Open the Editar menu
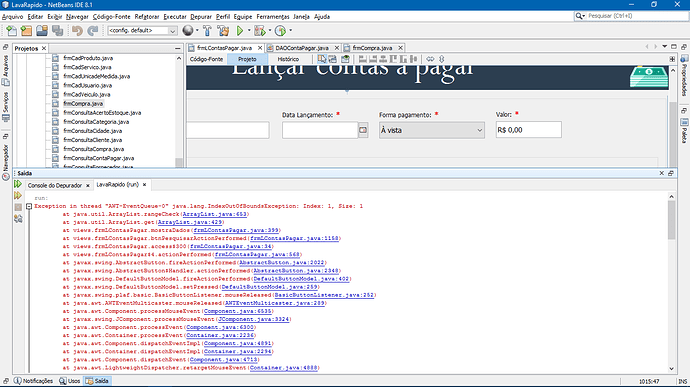 [35, 17]
